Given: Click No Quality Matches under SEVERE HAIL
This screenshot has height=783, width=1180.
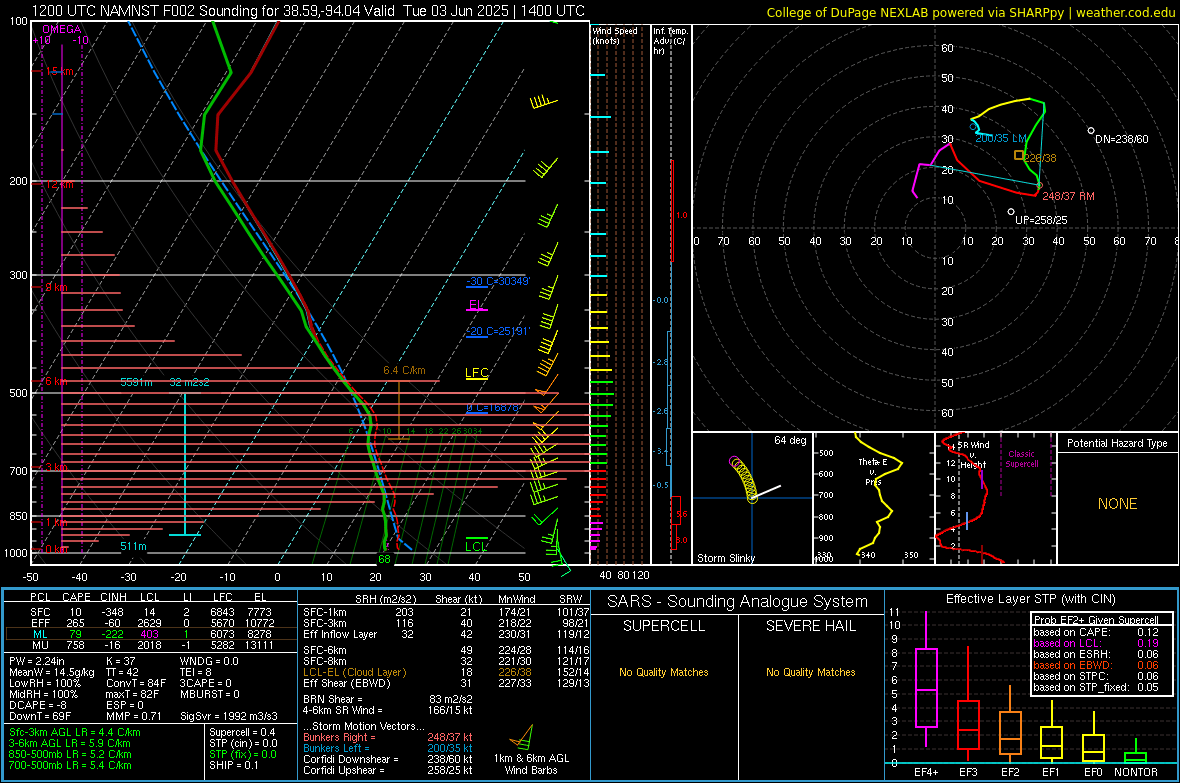Looking at the screenshot, I should [x=810, y=672].
